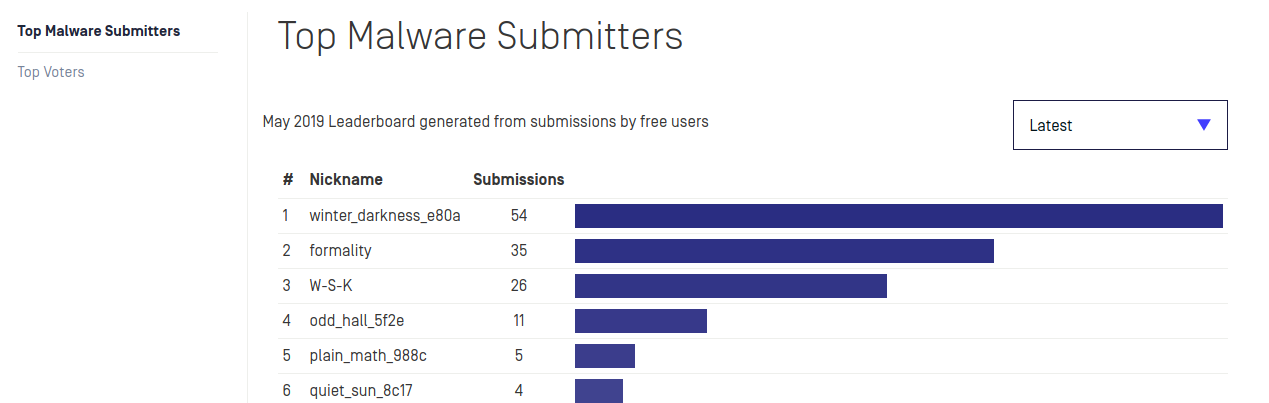Click the Top Malware Submitters page heading
The width and height of the screenshot is (1269, 403).
click(x=480, y=37)
